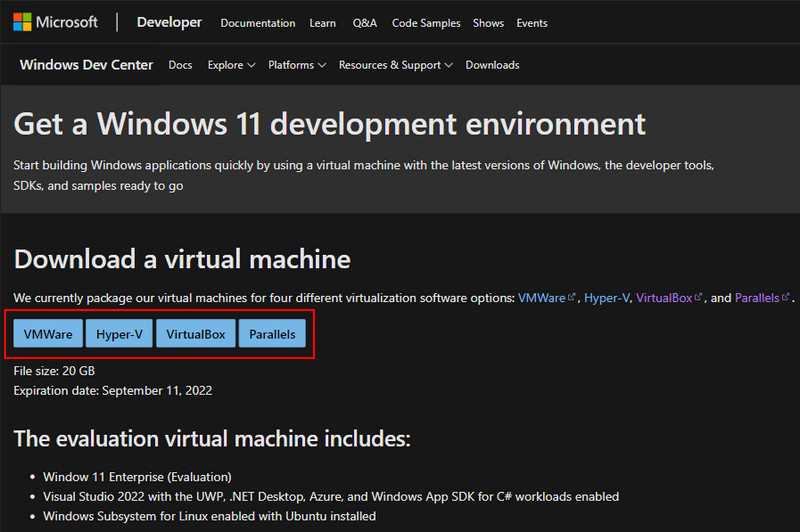Browse Code Samples
The image size is (800, 532).
(426, 23)
